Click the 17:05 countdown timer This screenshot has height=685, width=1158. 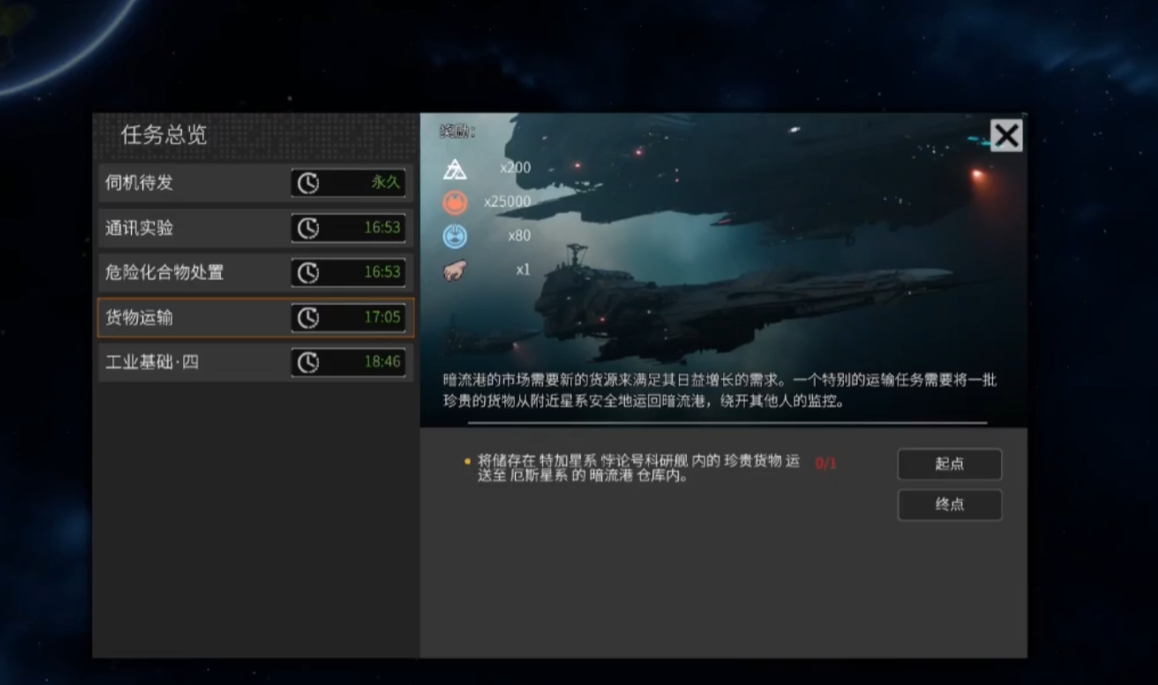pyautogui.click(x=382, y=317)
